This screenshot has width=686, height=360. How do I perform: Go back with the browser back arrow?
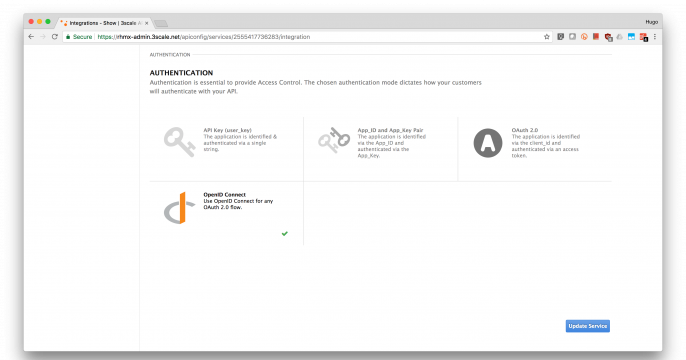point(31,37)
